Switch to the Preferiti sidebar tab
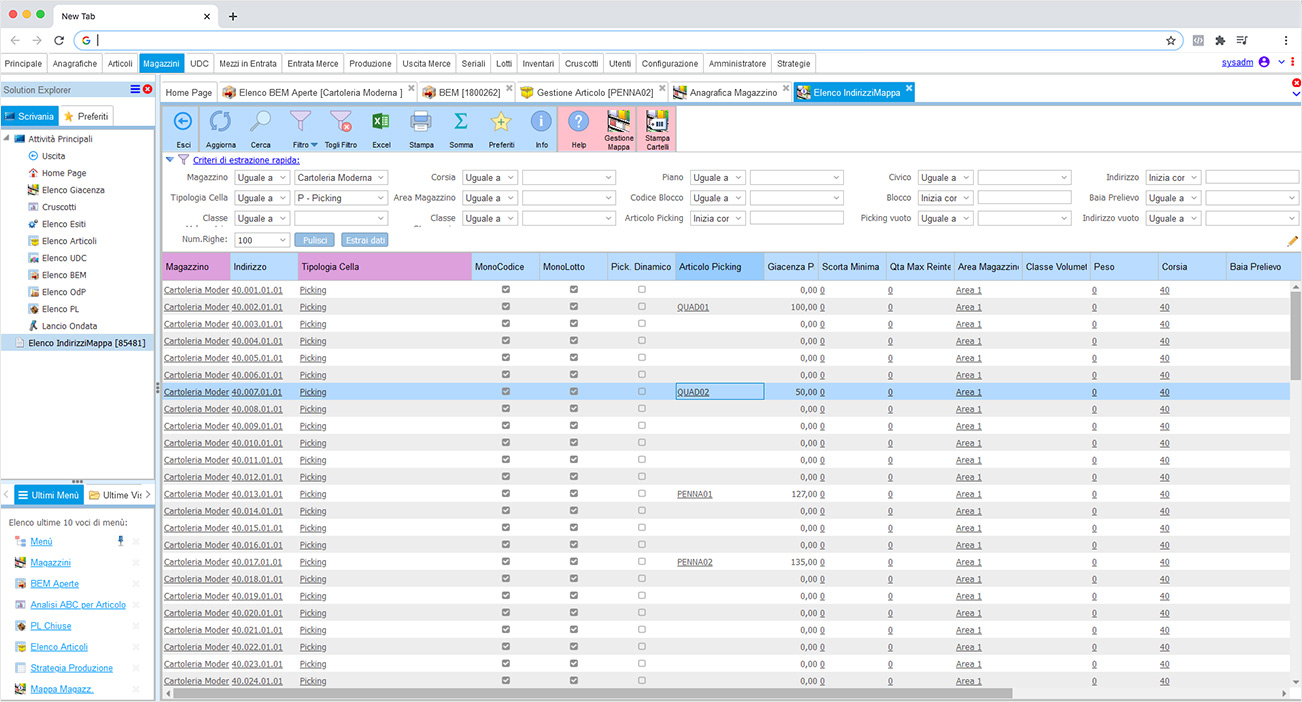The image size is (1302, 702). pyautogui.click(x=86, y=117)
